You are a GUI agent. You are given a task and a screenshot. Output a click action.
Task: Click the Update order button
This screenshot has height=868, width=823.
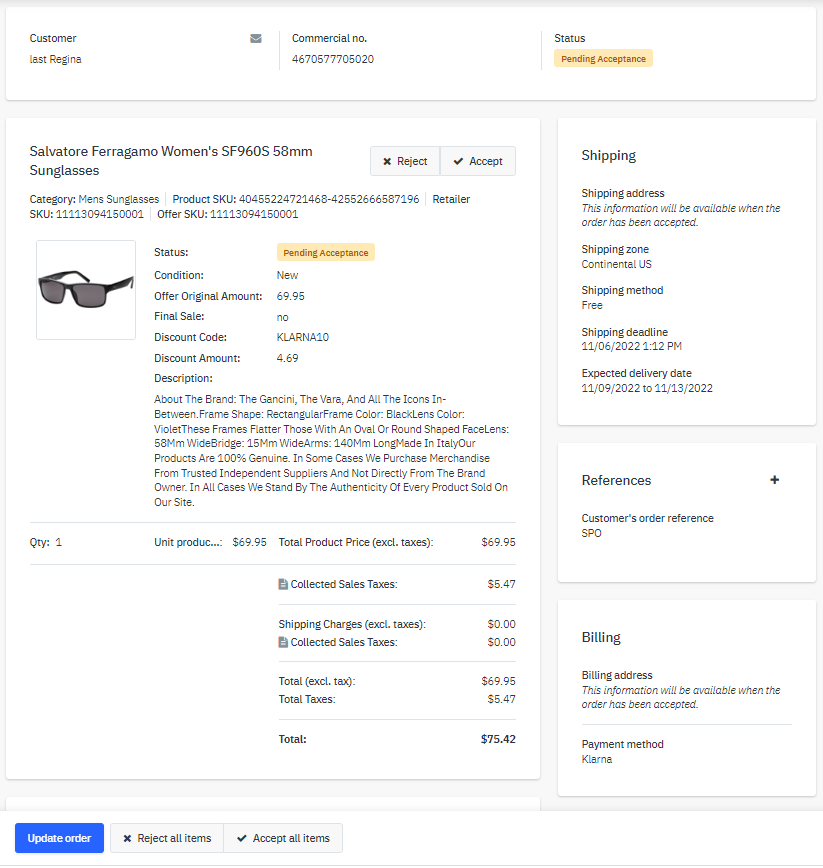[59, 838]
